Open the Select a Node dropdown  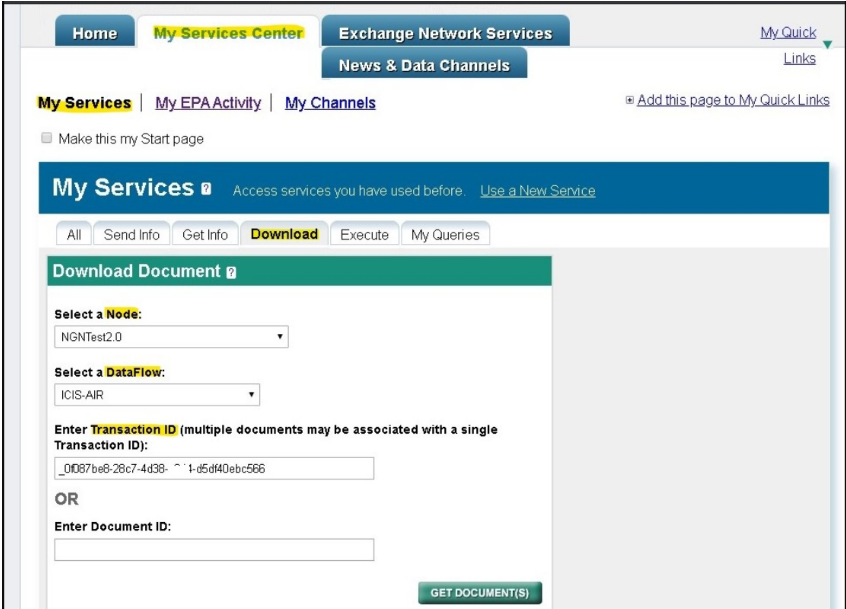[x=170, y=337]
